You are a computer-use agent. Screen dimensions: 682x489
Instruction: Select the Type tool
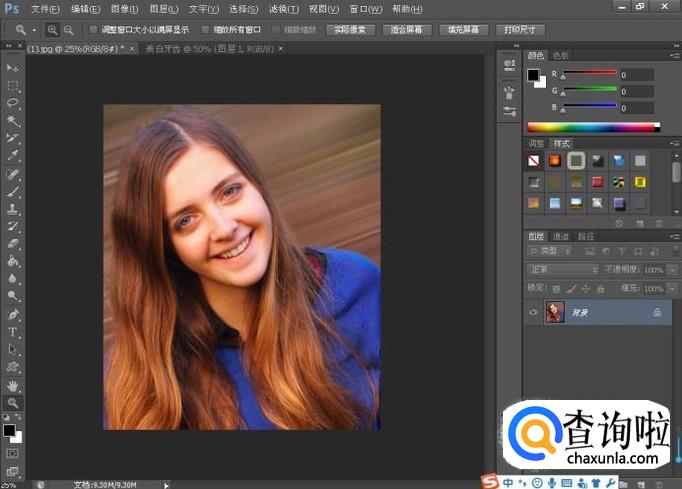(13, 331)
